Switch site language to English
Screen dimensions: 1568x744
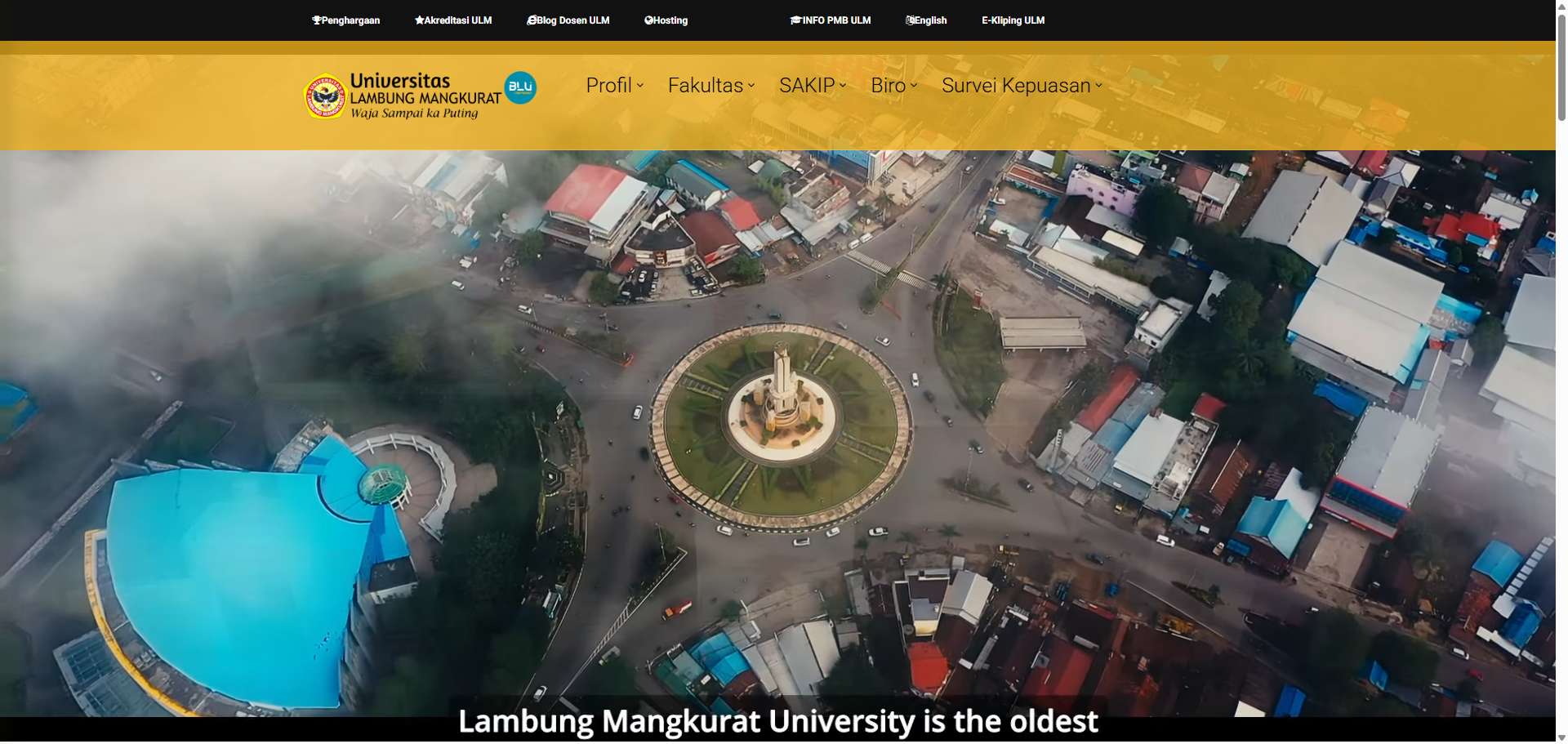point(926,20)
